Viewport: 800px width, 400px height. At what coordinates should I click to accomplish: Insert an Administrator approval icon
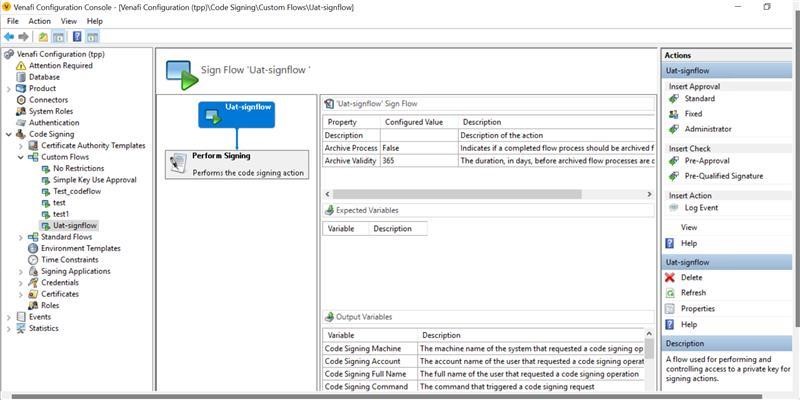tap(673, 129)
